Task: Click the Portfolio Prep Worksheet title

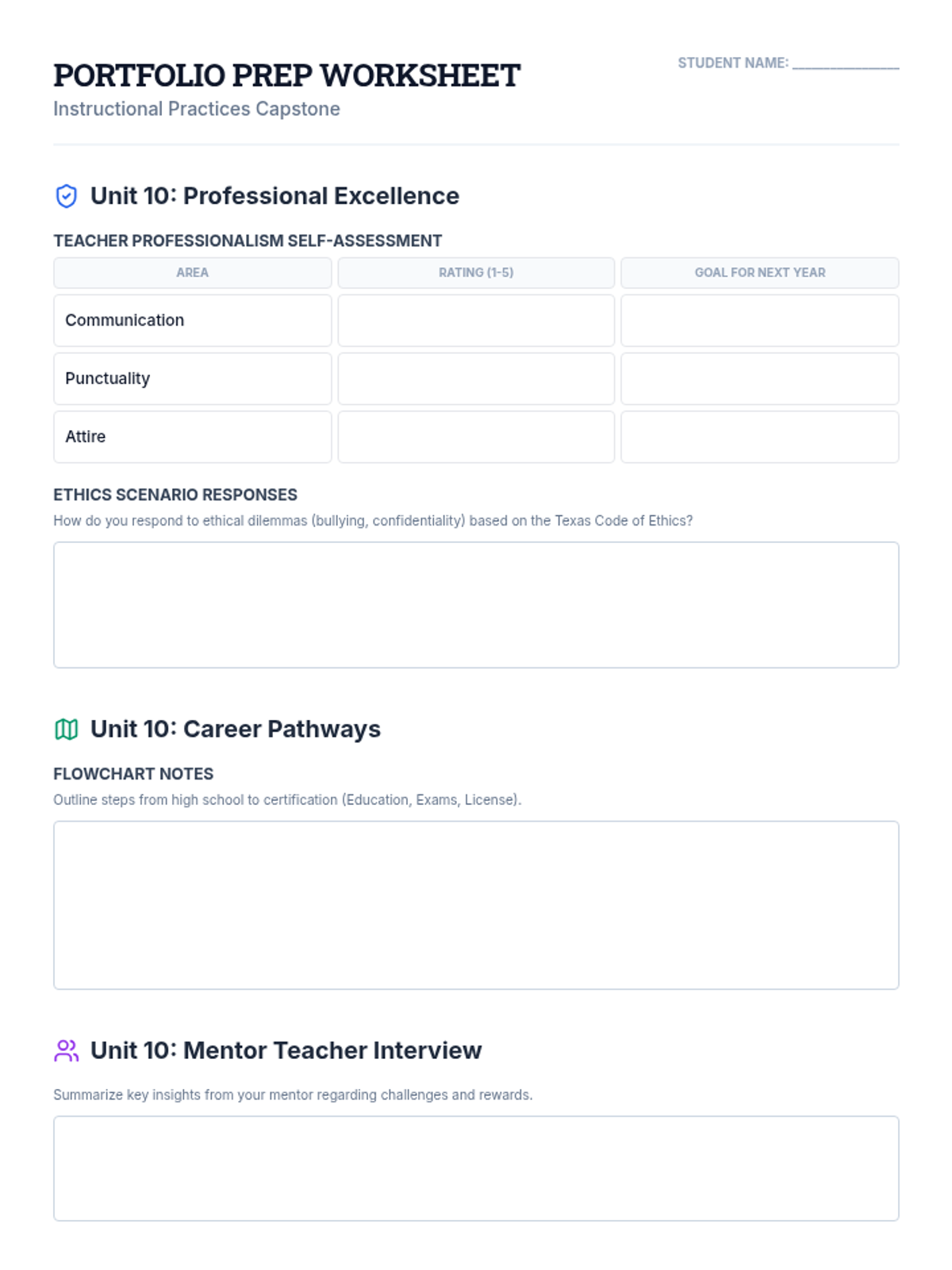Action: click(x=286, y=75)
